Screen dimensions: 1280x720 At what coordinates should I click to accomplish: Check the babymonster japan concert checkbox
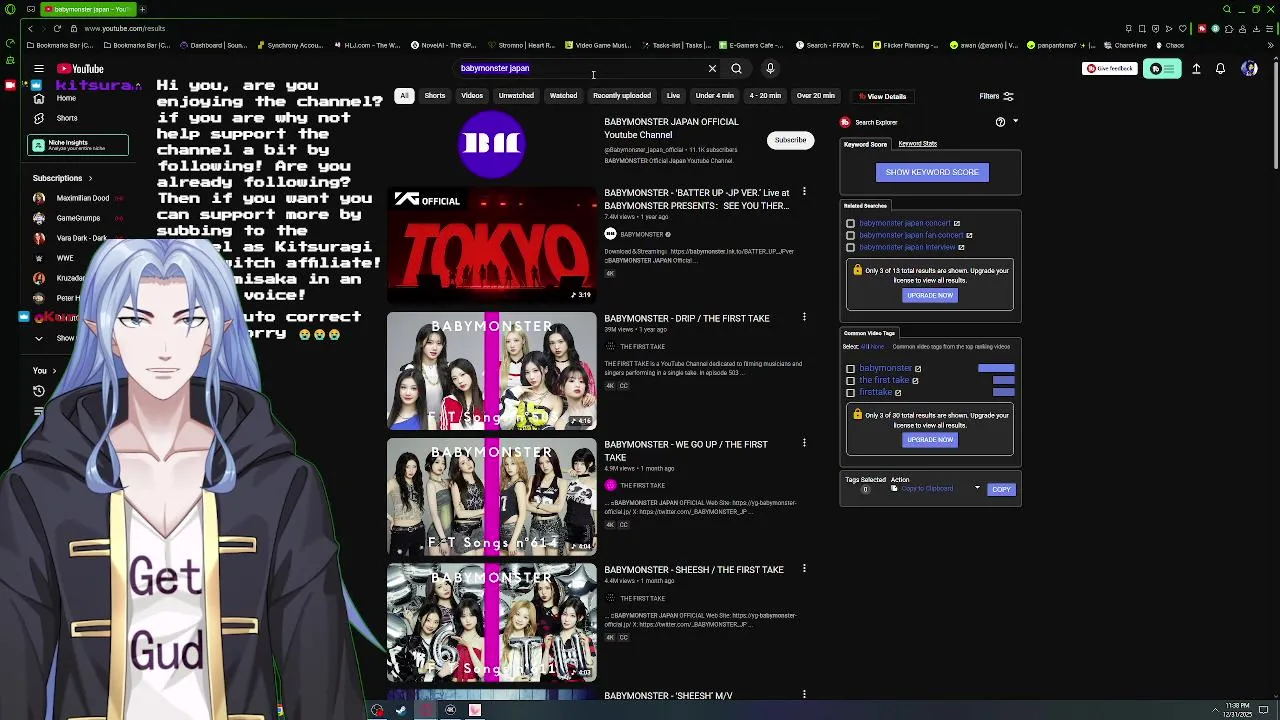(x=851, y=224)
